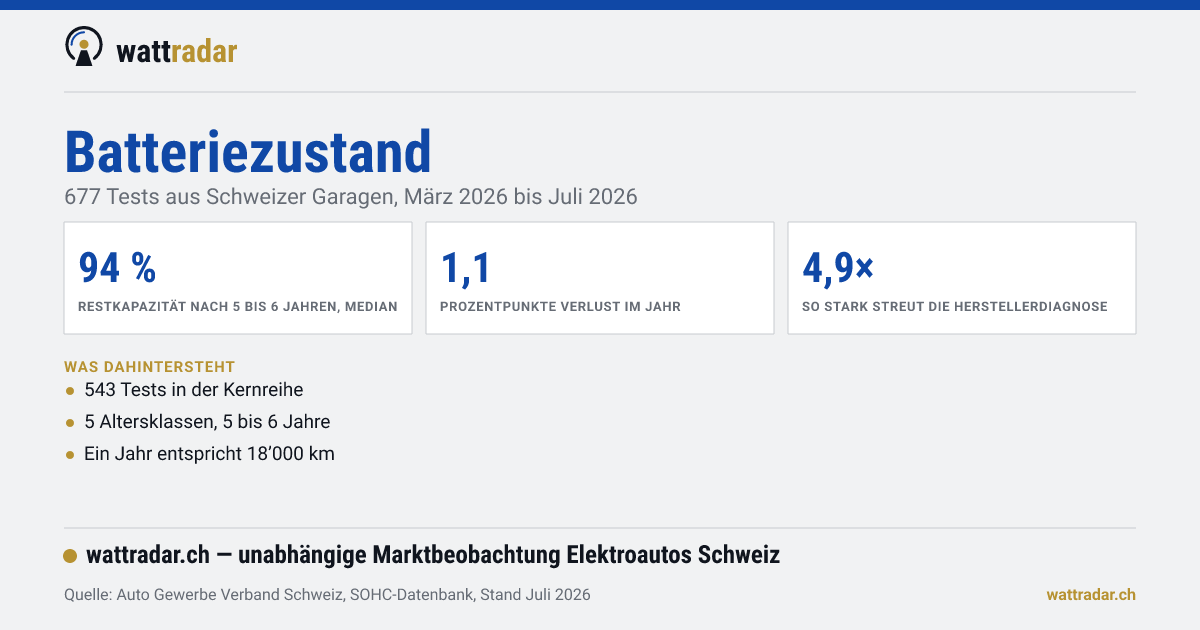Click 'Ein Jahr entspricht 18’000 km' bullet
Viewport: 1200px width, 630px height.
209,454
